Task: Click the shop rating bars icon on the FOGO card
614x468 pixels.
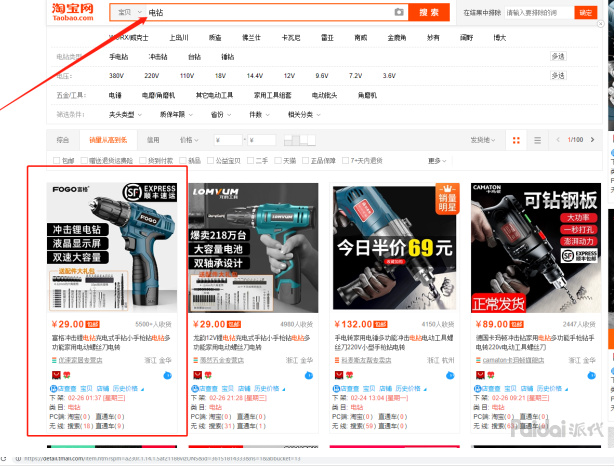Action: click(54, 360)
